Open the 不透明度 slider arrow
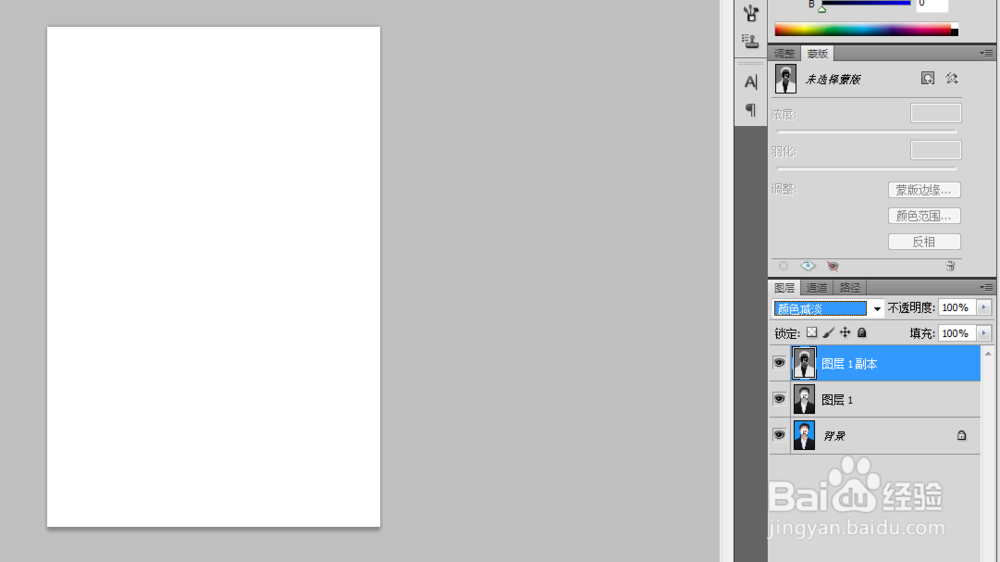The width and height of the screenshot is (1000, 562). 984,307
